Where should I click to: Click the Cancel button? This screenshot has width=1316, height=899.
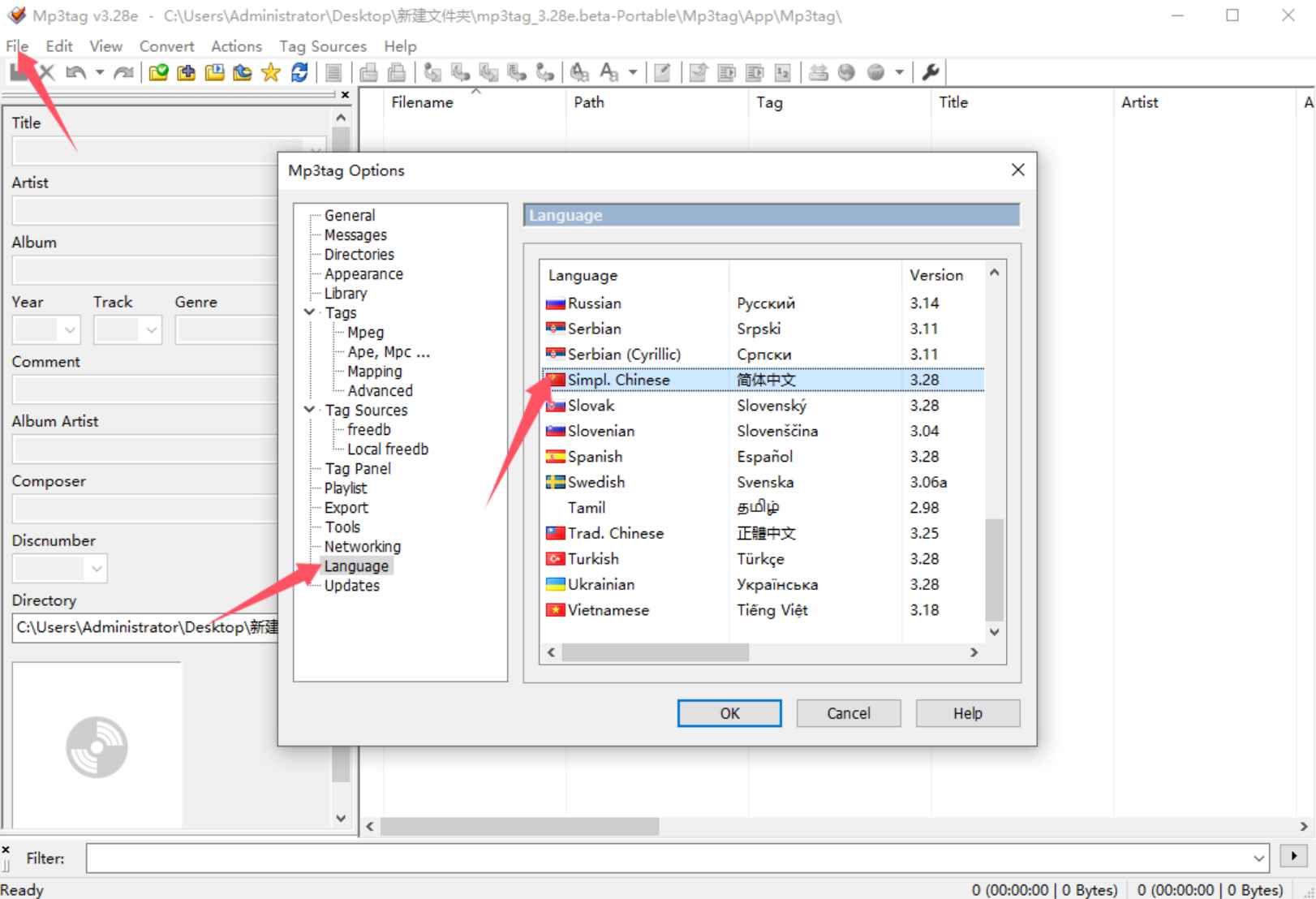[x=847, y=713]
